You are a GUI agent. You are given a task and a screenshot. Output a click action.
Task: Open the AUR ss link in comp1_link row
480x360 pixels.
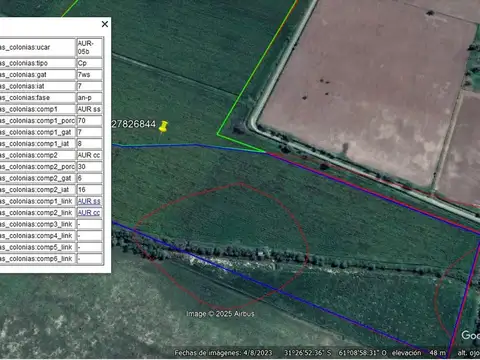89,201
